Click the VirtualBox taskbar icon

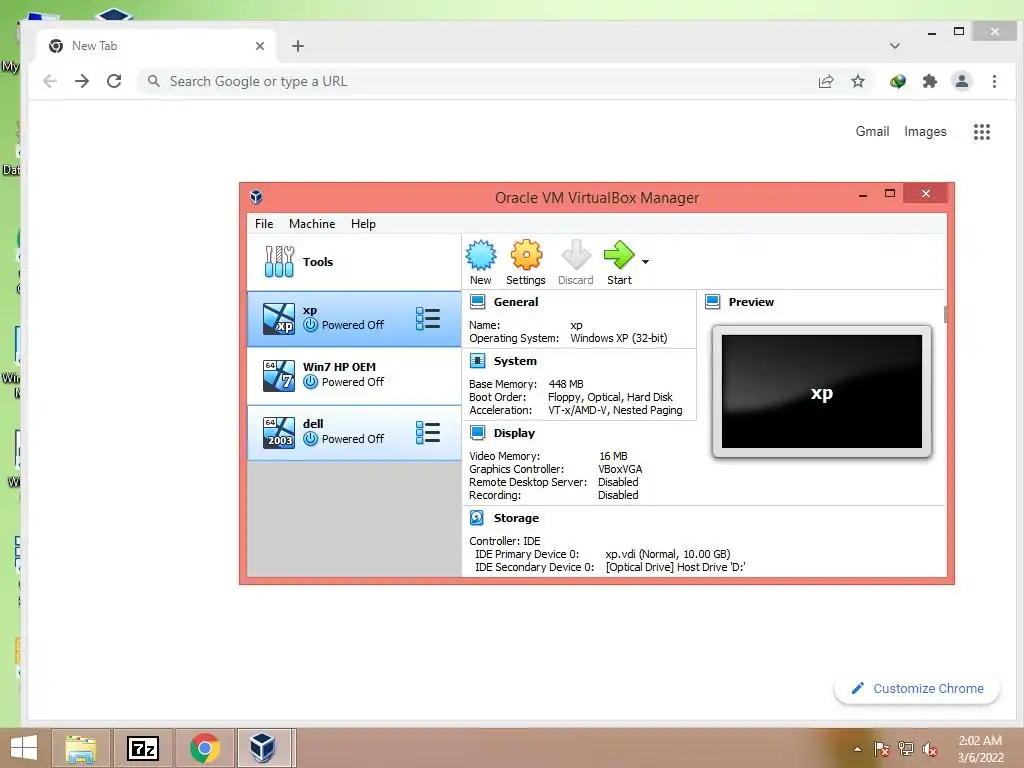[263, 748]
